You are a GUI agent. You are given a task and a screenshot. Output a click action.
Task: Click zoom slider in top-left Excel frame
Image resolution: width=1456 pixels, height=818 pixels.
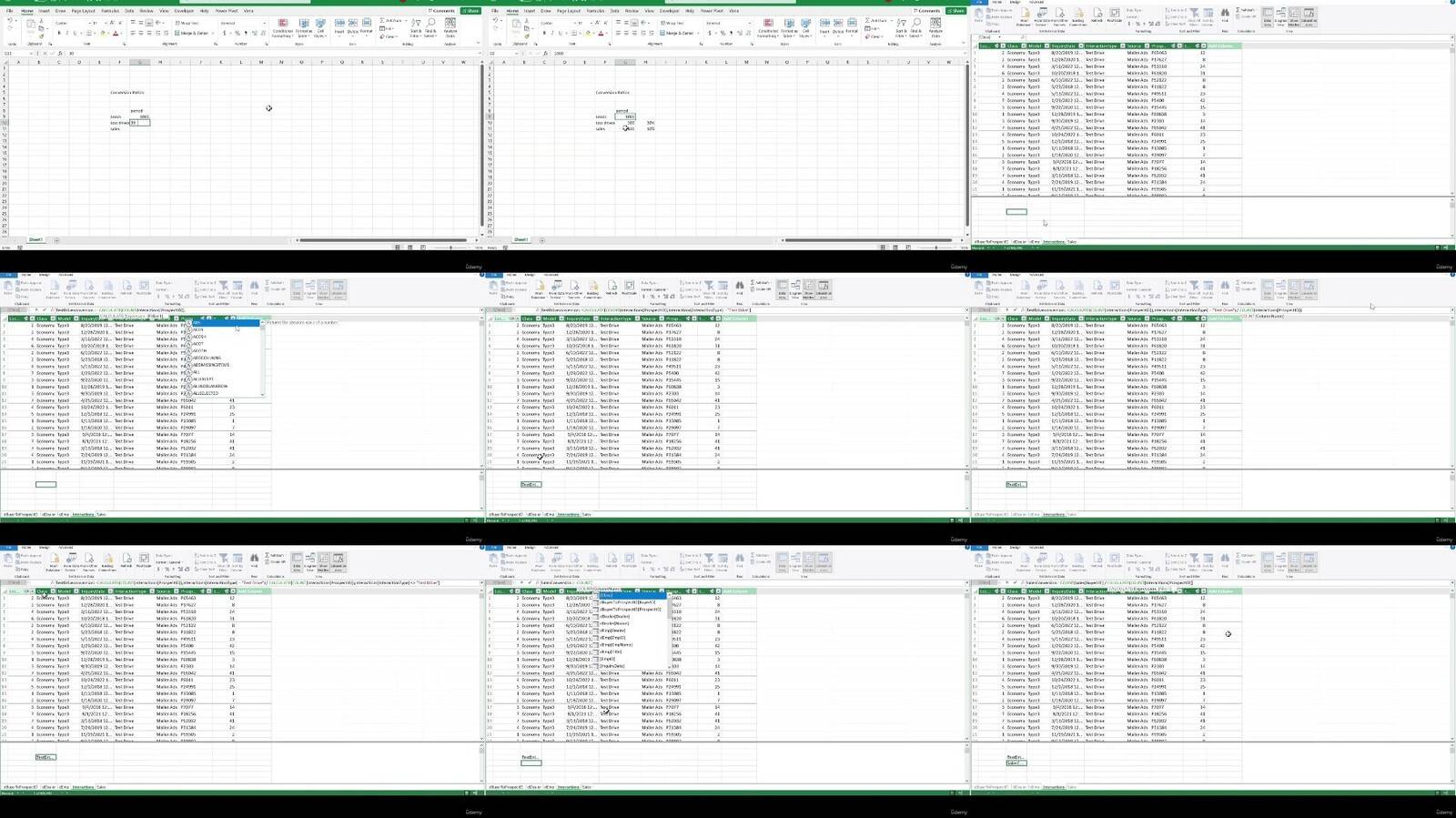coord(451,247)
